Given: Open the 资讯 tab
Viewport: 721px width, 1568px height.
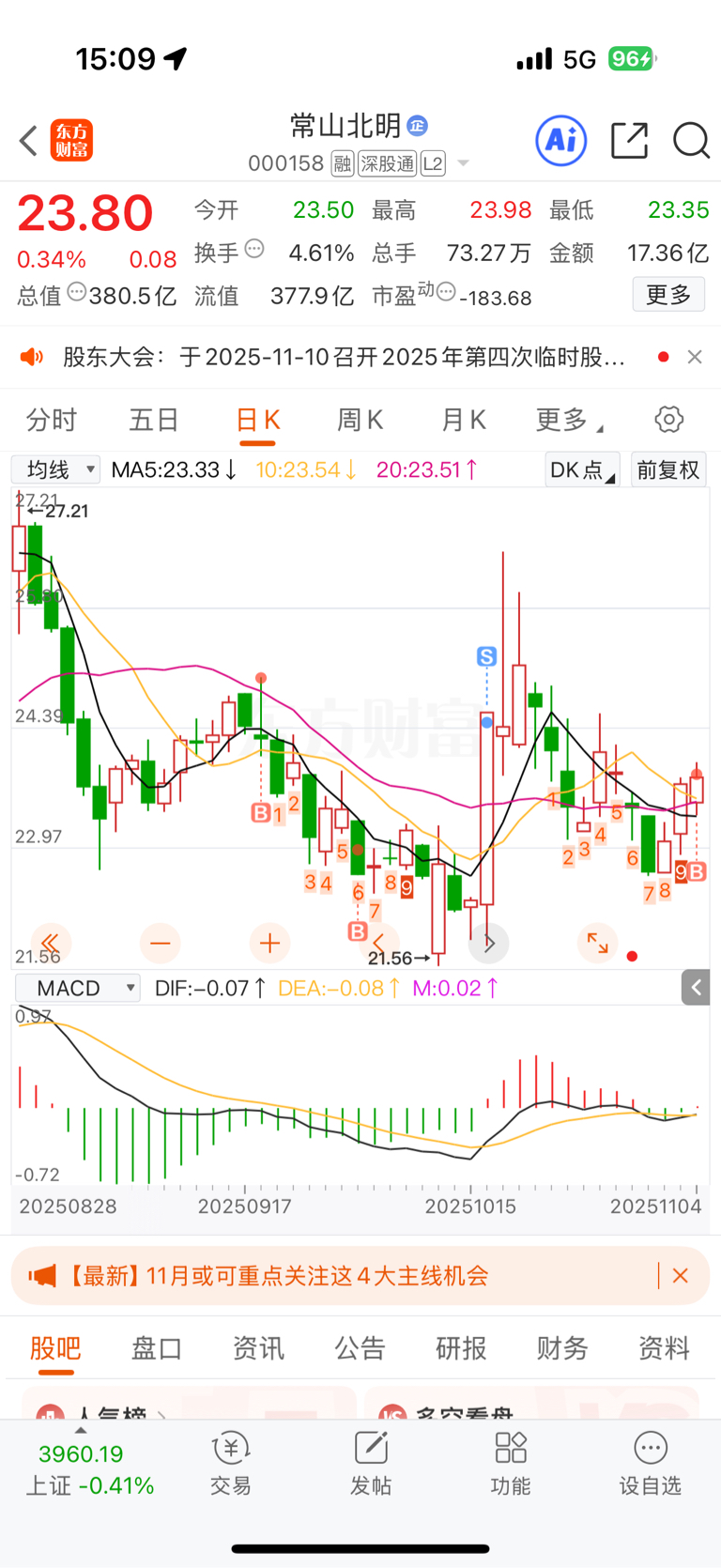Looking at the screenshot, I should point(258,1348).
